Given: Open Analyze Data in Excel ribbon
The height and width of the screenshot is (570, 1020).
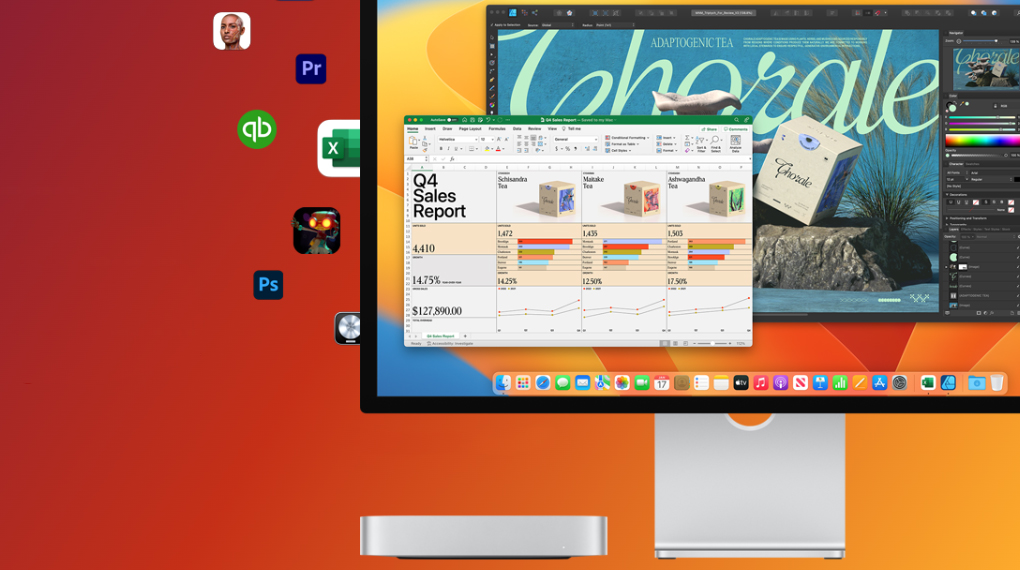Looking at the screenshot, I should pos(736,144).
